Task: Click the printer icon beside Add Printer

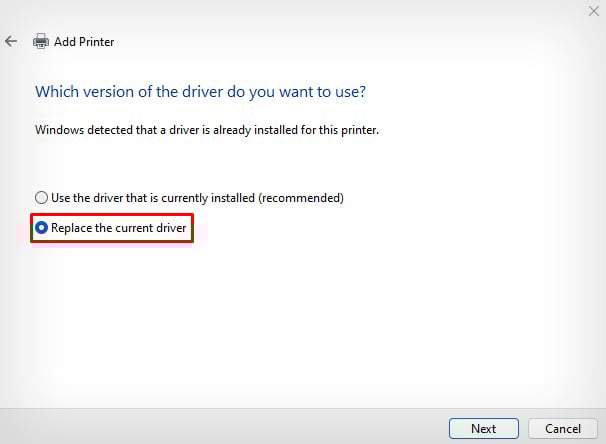Action: pyautogui.click(x=41, y=41)
